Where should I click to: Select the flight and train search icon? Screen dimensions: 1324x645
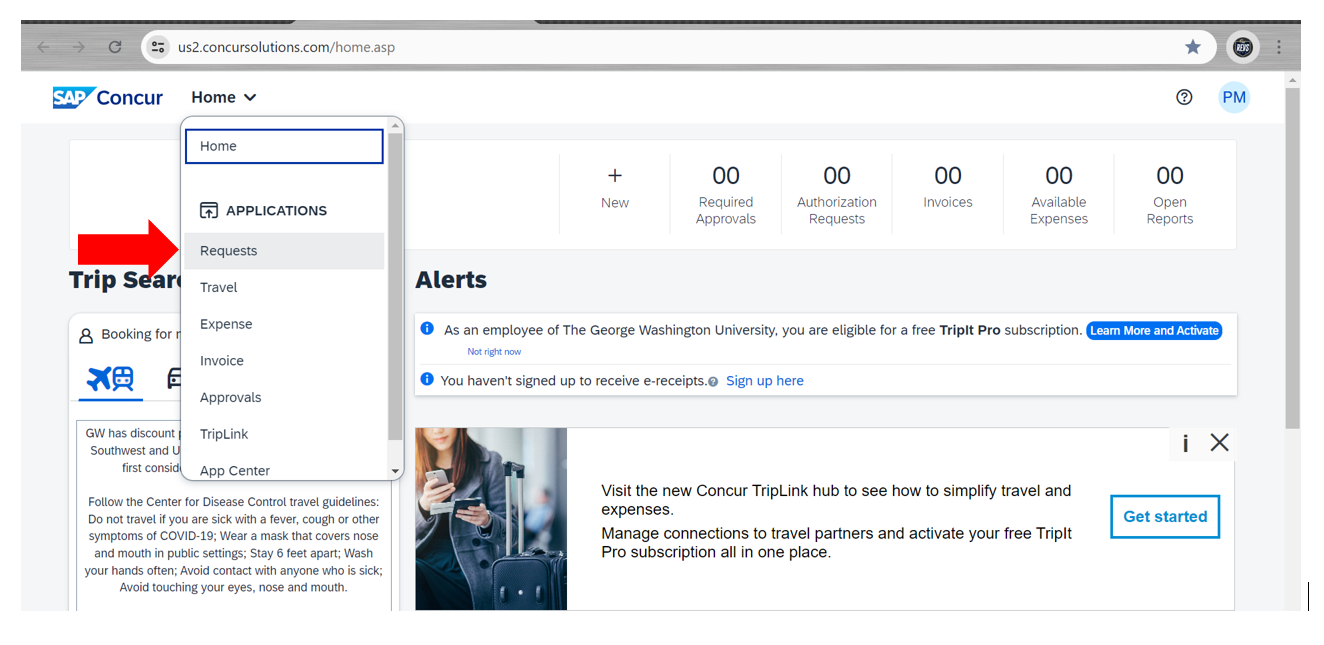pos(110,379)
